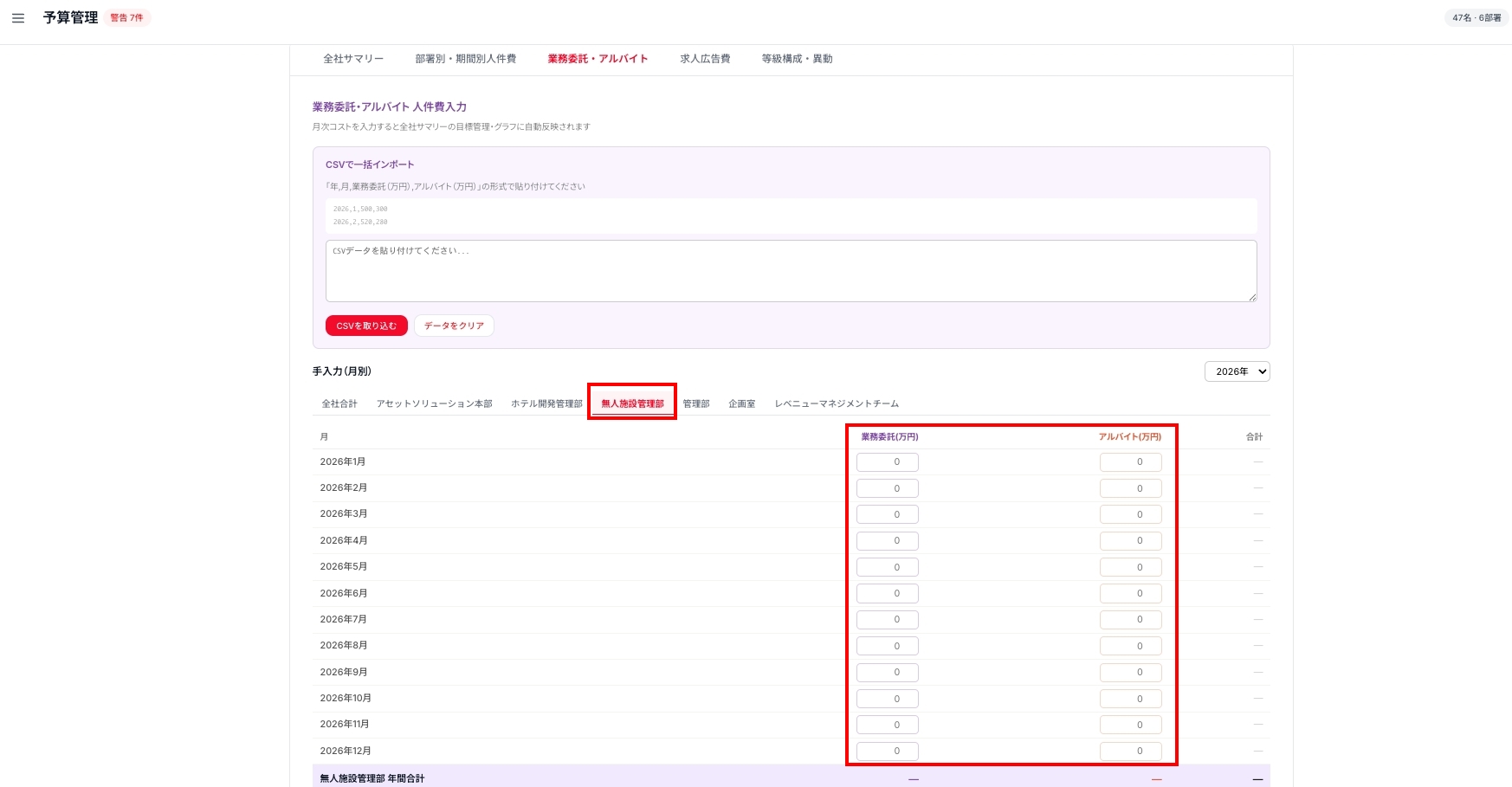Click 業務委託 field for 2026年4月
Screen dimensions: 1512x787
coord(888,541)
